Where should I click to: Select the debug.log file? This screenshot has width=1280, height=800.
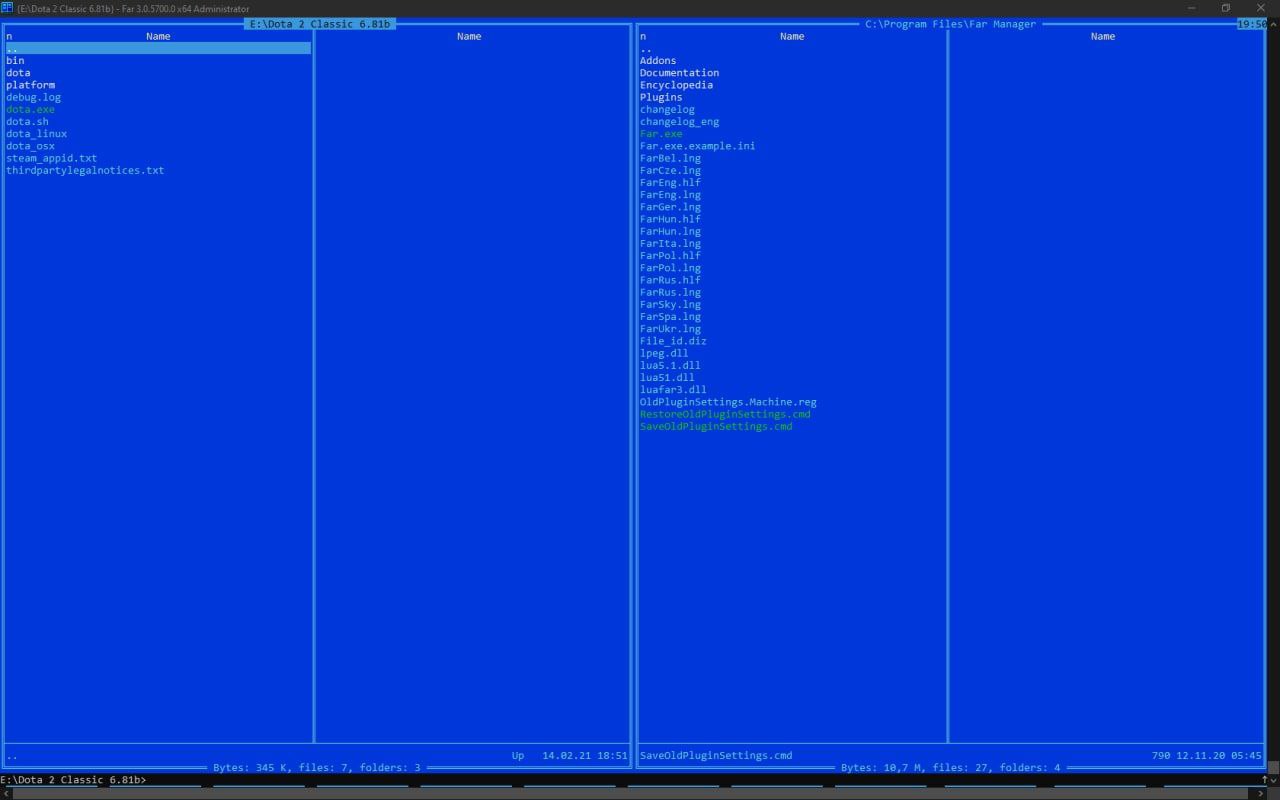point(33,97)
